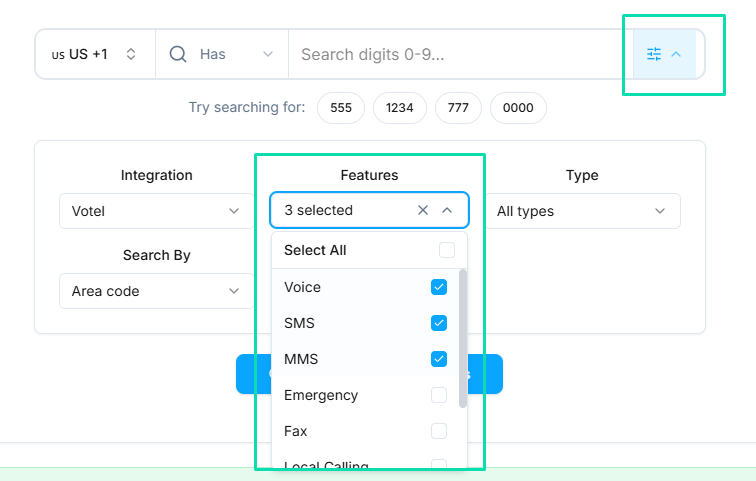Open the US +1 country code selector
This screenshot has width=756, height=481.
pyautogui.click(x=95, y=54)
